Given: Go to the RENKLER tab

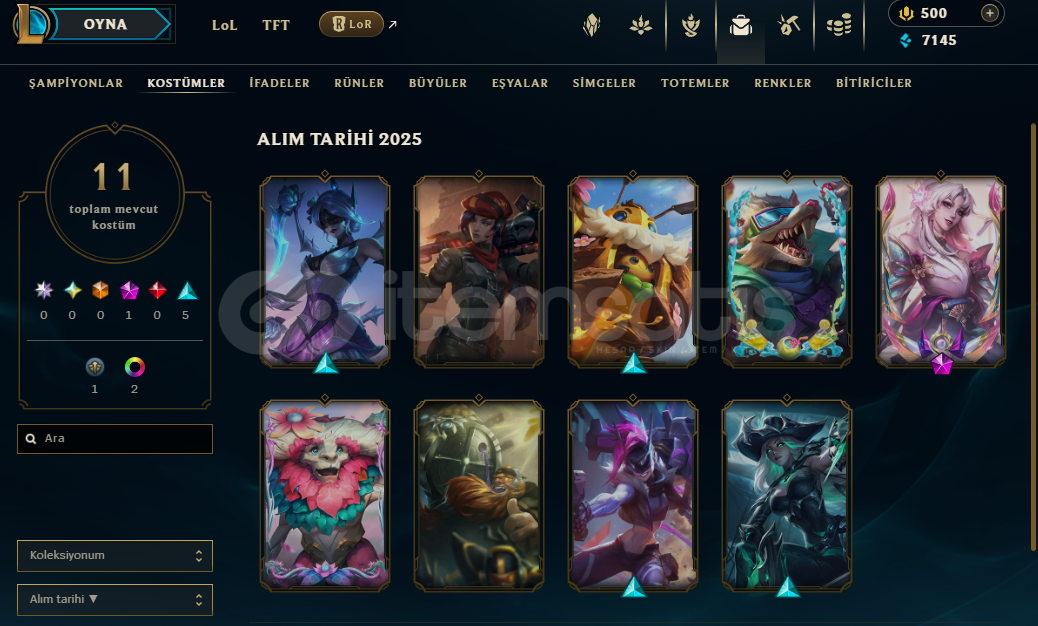Looking at the screenshot, I should point(782,83).
